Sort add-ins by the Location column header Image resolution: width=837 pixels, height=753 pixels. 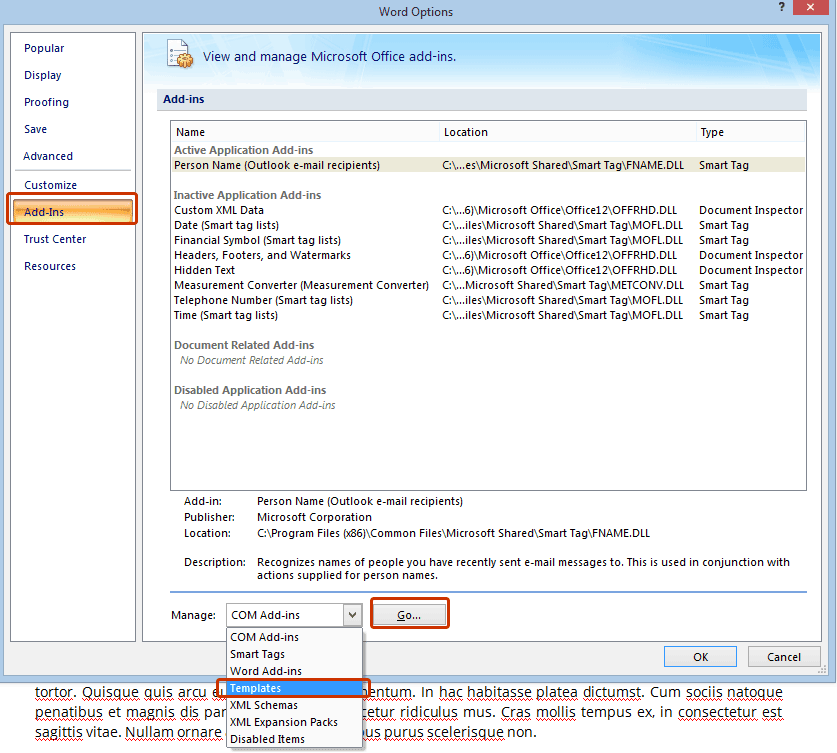click(x=567, y=132)
